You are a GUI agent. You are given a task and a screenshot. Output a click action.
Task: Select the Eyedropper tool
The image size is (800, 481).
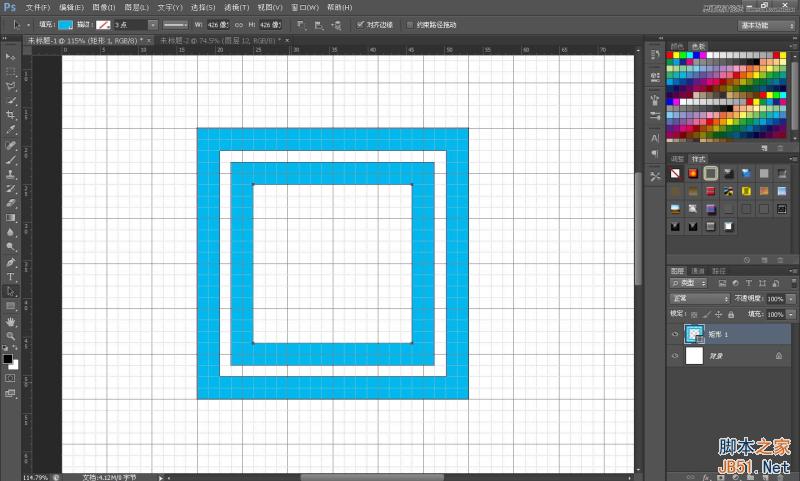coord(10,130)
